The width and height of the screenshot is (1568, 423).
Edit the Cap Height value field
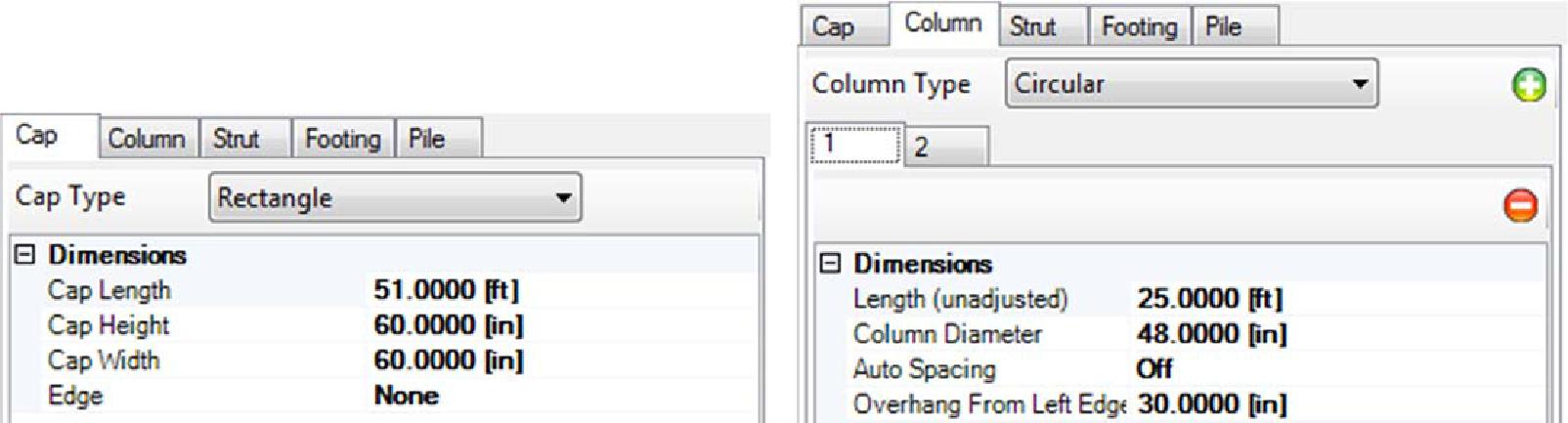(x=562, y=325)
